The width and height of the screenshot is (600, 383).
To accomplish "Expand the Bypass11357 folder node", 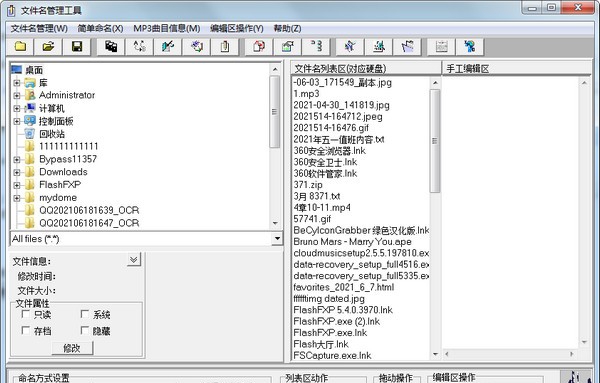I will click(16, 160).
